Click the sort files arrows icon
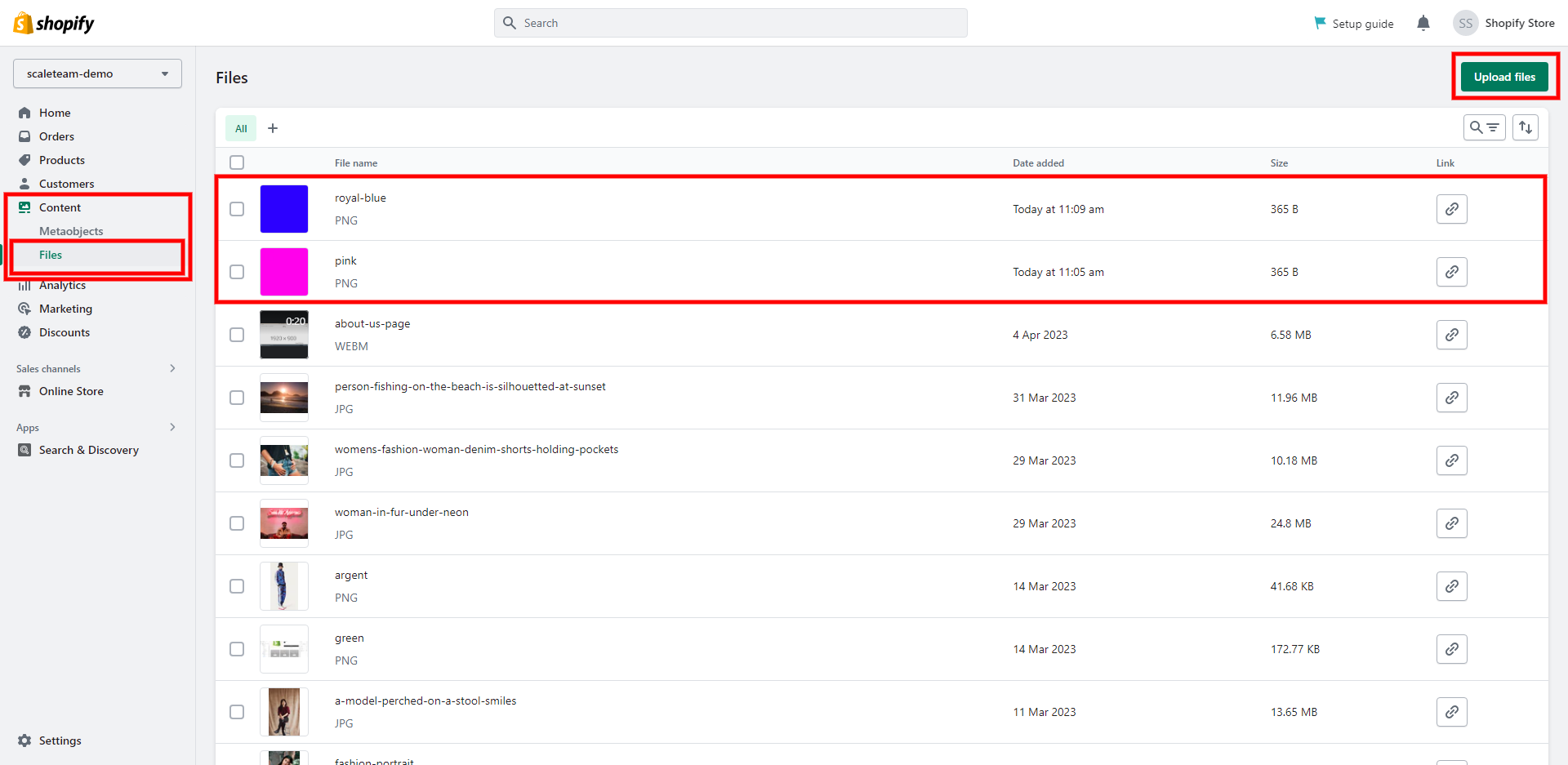This screenshot has height=765, width=1568. 1525,127
